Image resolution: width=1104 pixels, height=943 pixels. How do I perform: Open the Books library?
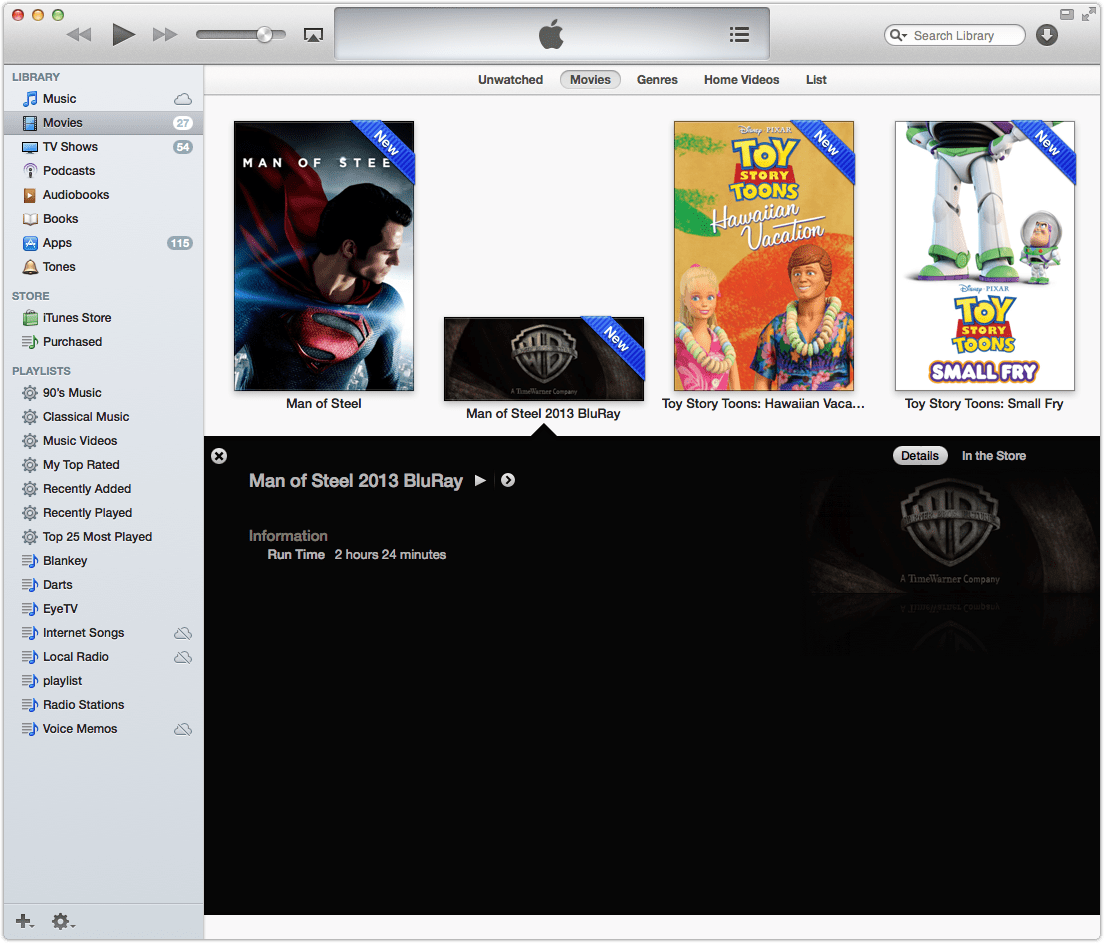(102, 218)
